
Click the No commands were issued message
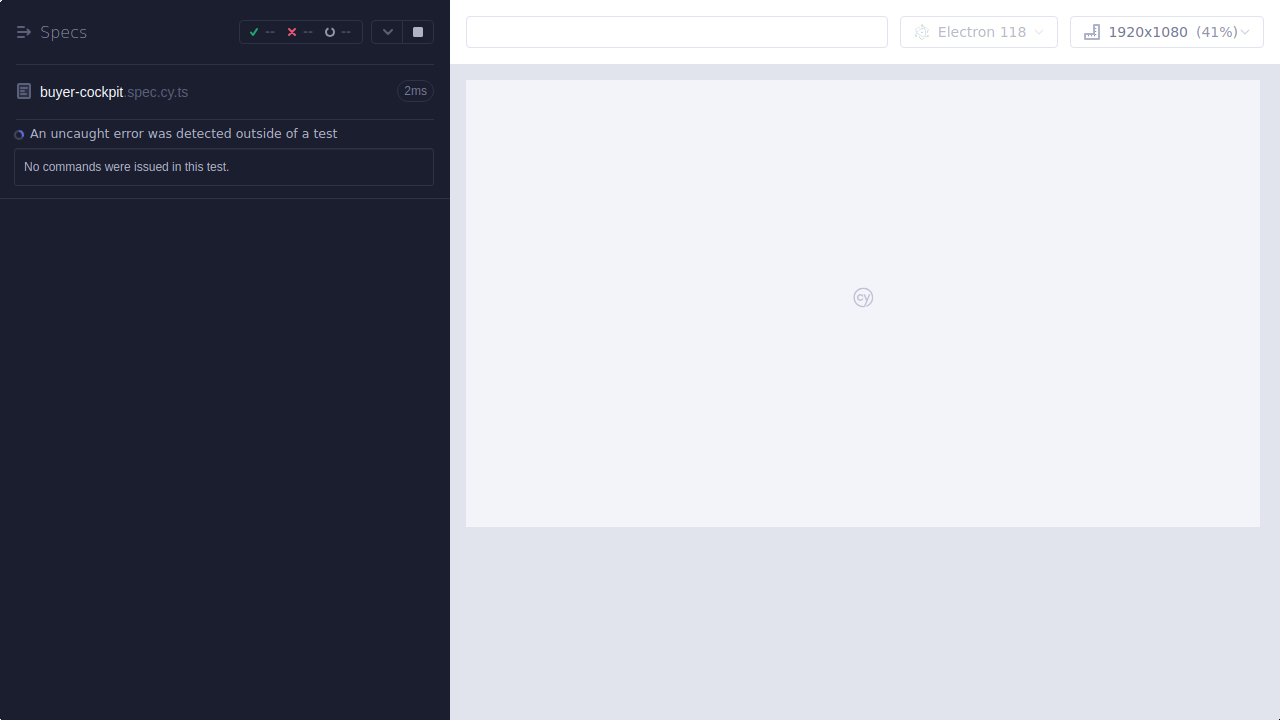tap(125, 166)
